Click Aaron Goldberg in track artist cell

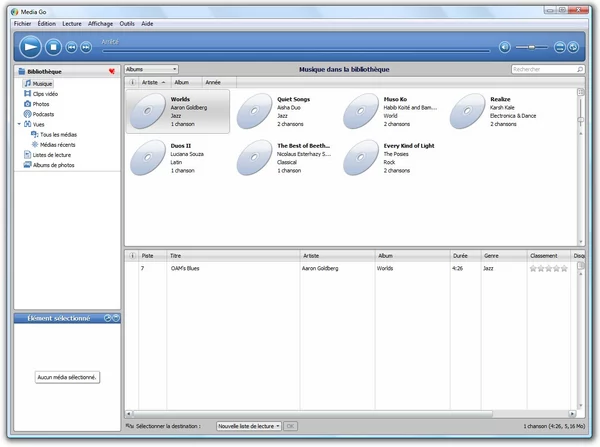320,268
